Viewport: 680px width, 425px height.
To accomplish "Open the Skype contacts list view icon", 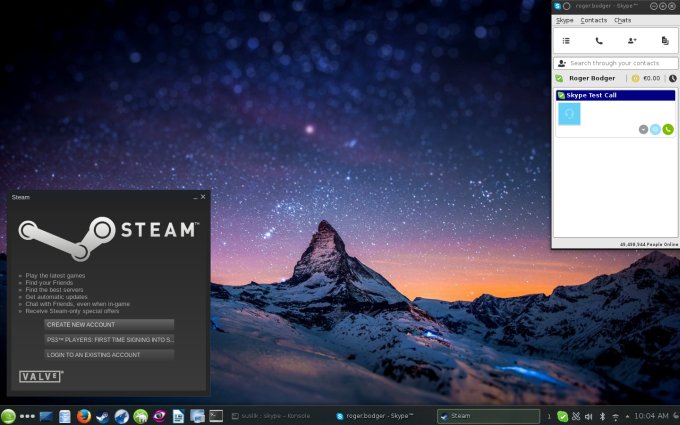I will (x=566, y=41).
